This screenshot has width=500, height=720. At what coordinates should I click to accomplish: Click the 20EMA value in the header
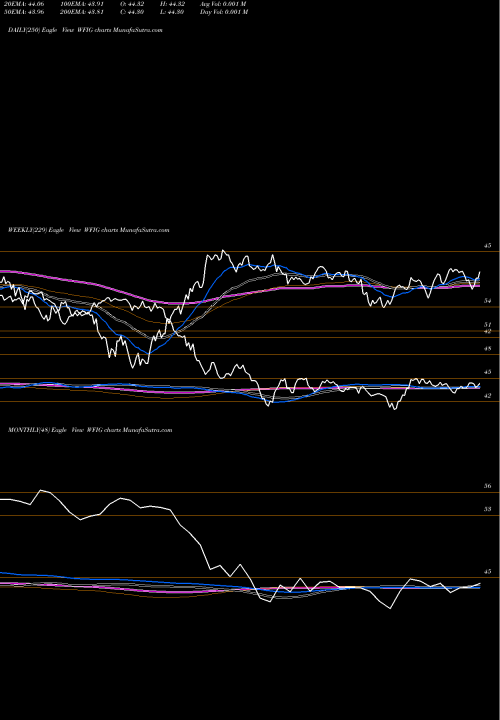[x=26, y=4]
